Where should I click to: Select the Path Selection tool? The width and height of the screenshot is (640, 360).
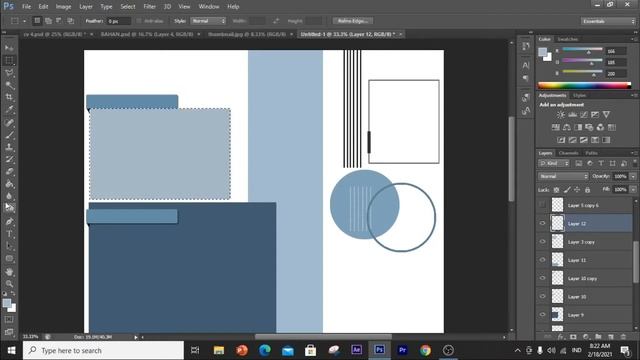click(x=9, y=246)
